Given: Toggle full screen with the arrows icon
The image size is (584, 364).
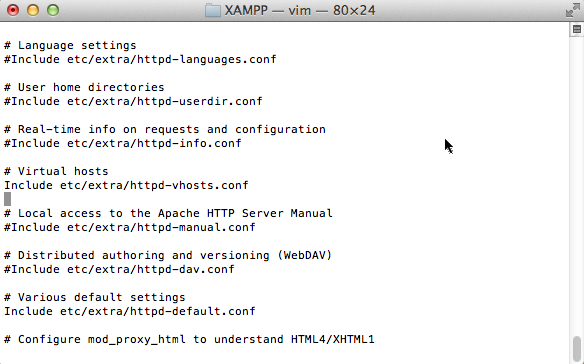Looking at the screenshot, I should (x=572, y=10).
